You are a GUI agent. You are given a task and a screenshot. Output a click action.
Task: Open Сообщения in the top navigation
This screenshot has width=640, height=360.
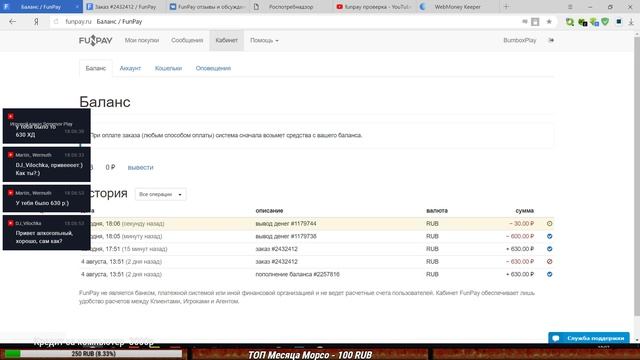tap(187, 40)
